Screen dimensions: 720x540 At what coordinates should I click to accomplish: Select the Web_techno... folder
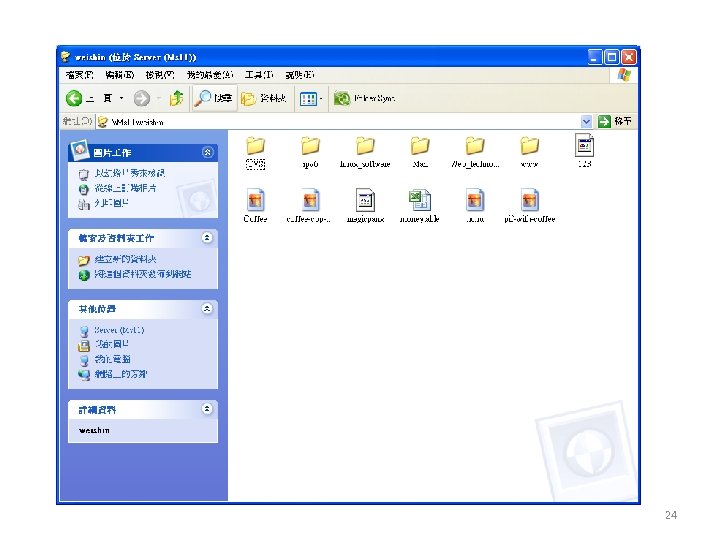click(475, 152)
